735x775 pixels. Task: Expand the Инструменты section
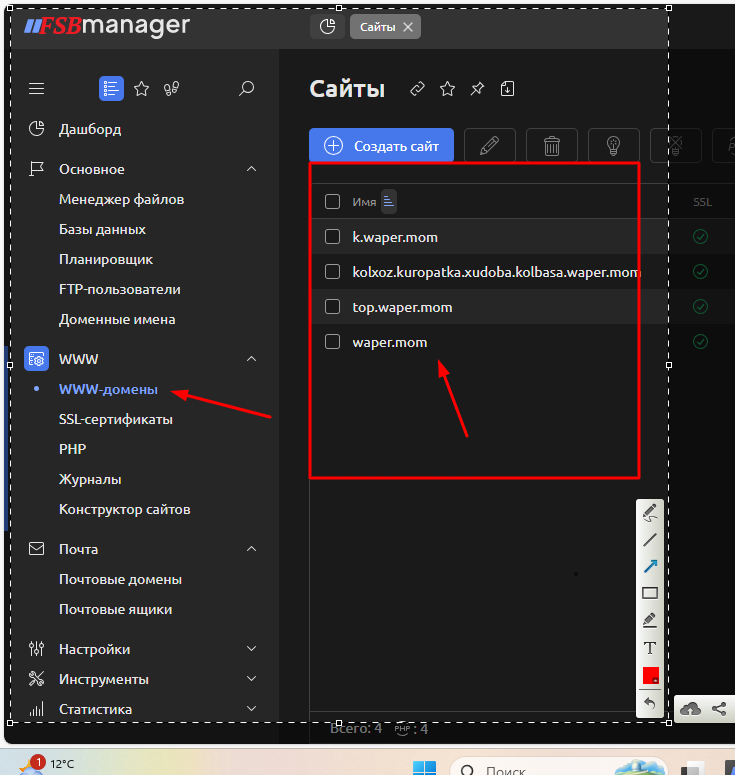pyautogui.click(x=251, y=679)
